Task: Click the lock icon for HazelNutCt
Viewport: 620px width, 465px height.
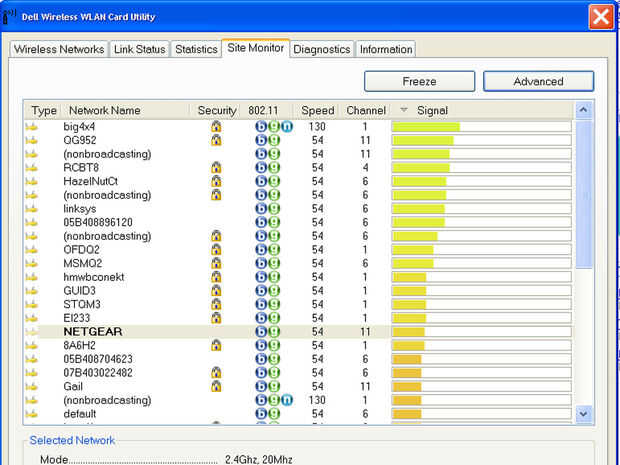Action: (216, 181)
